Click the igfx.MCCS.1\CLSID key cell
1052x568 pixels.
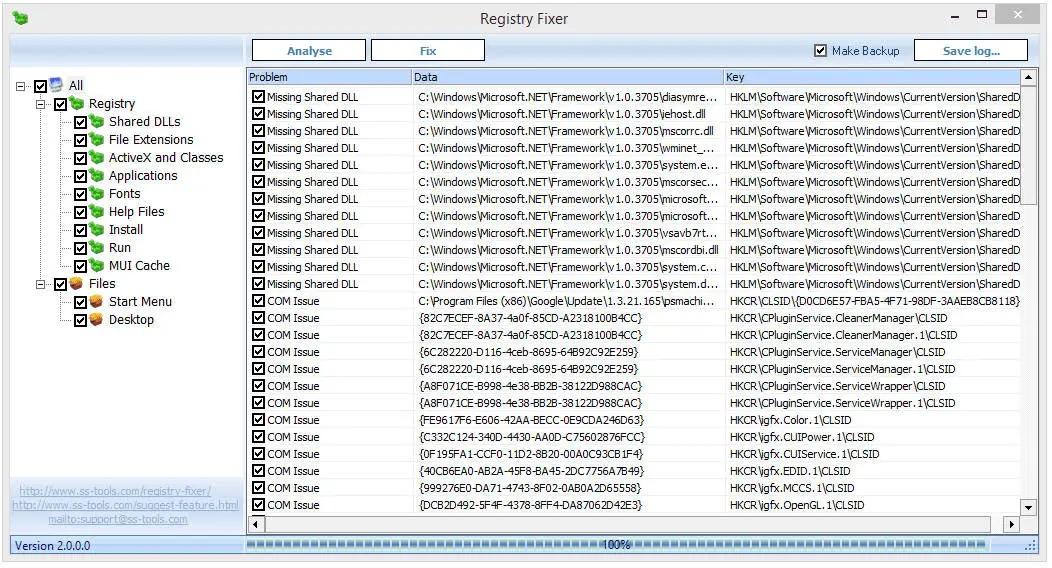tap(874, 488)
